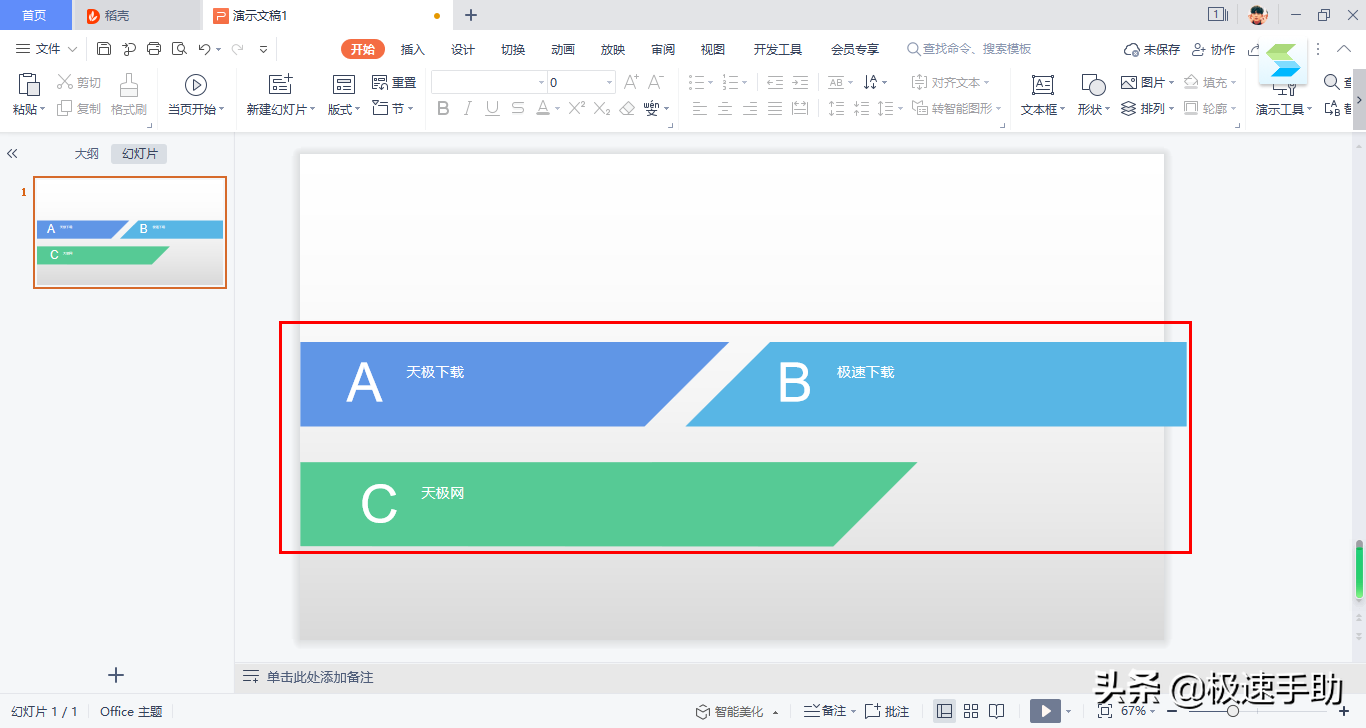Click 'Click to add notes' area

point(320,677)
